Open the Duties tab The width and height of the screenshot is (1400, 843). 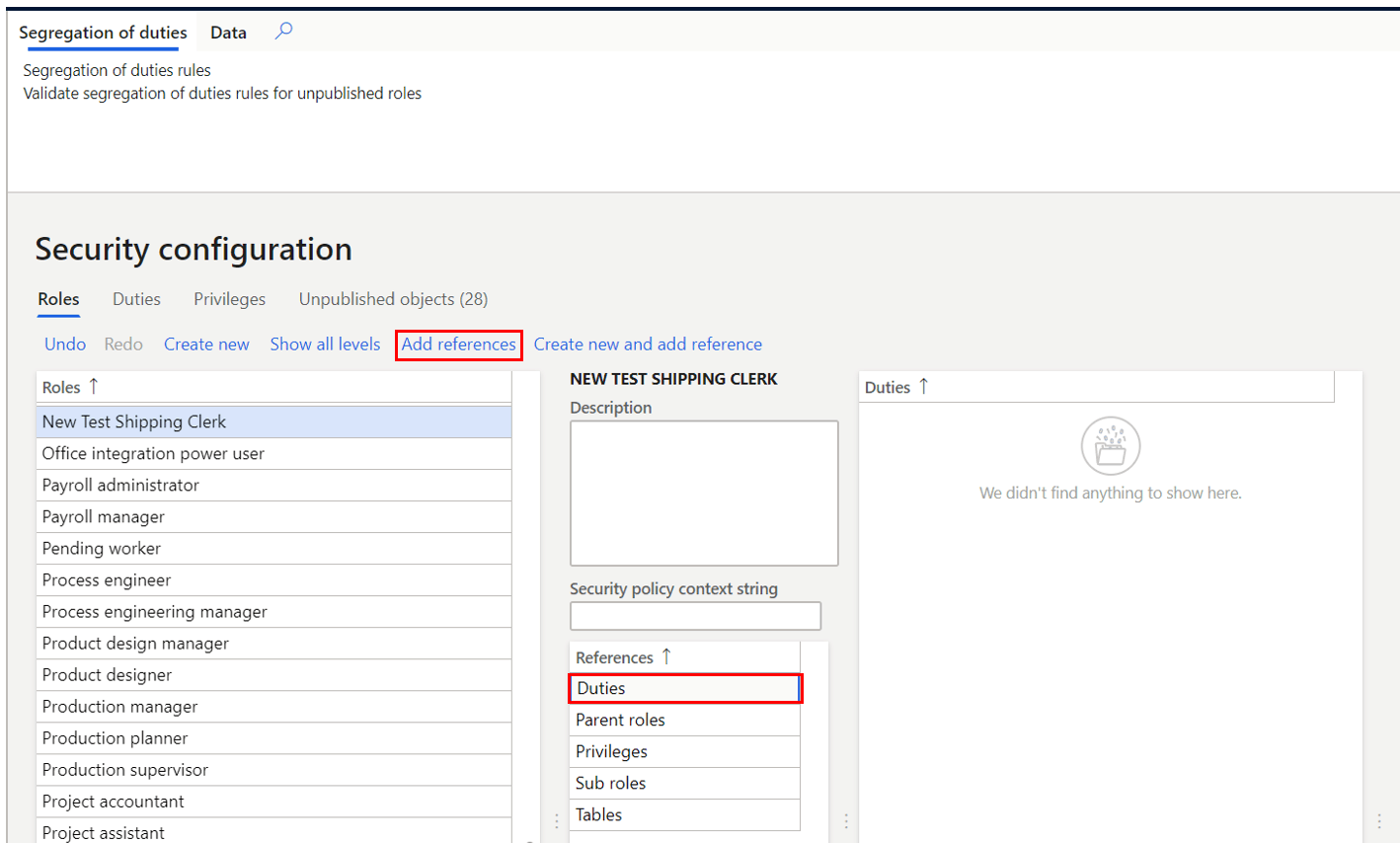pyautogui.click(x=136, y=298)
